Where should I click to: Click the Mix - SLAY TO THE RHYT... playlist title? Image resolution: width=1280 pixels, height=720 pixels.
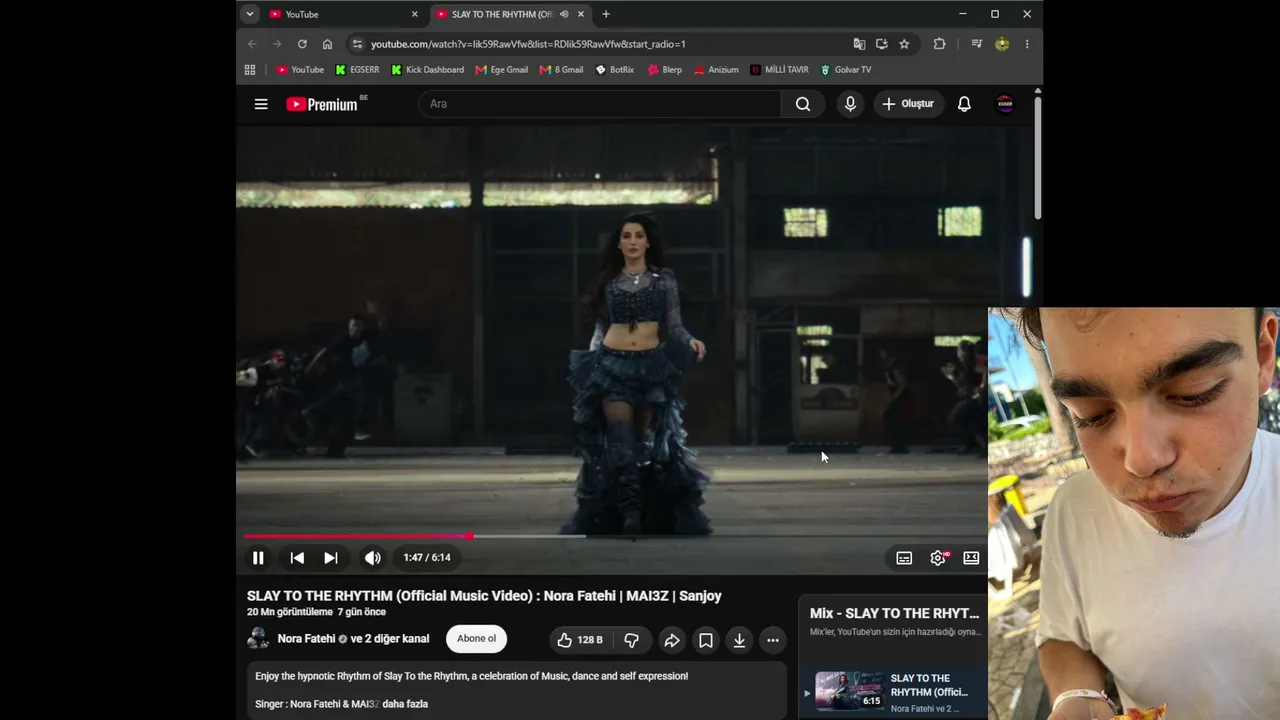pos(895,613)
